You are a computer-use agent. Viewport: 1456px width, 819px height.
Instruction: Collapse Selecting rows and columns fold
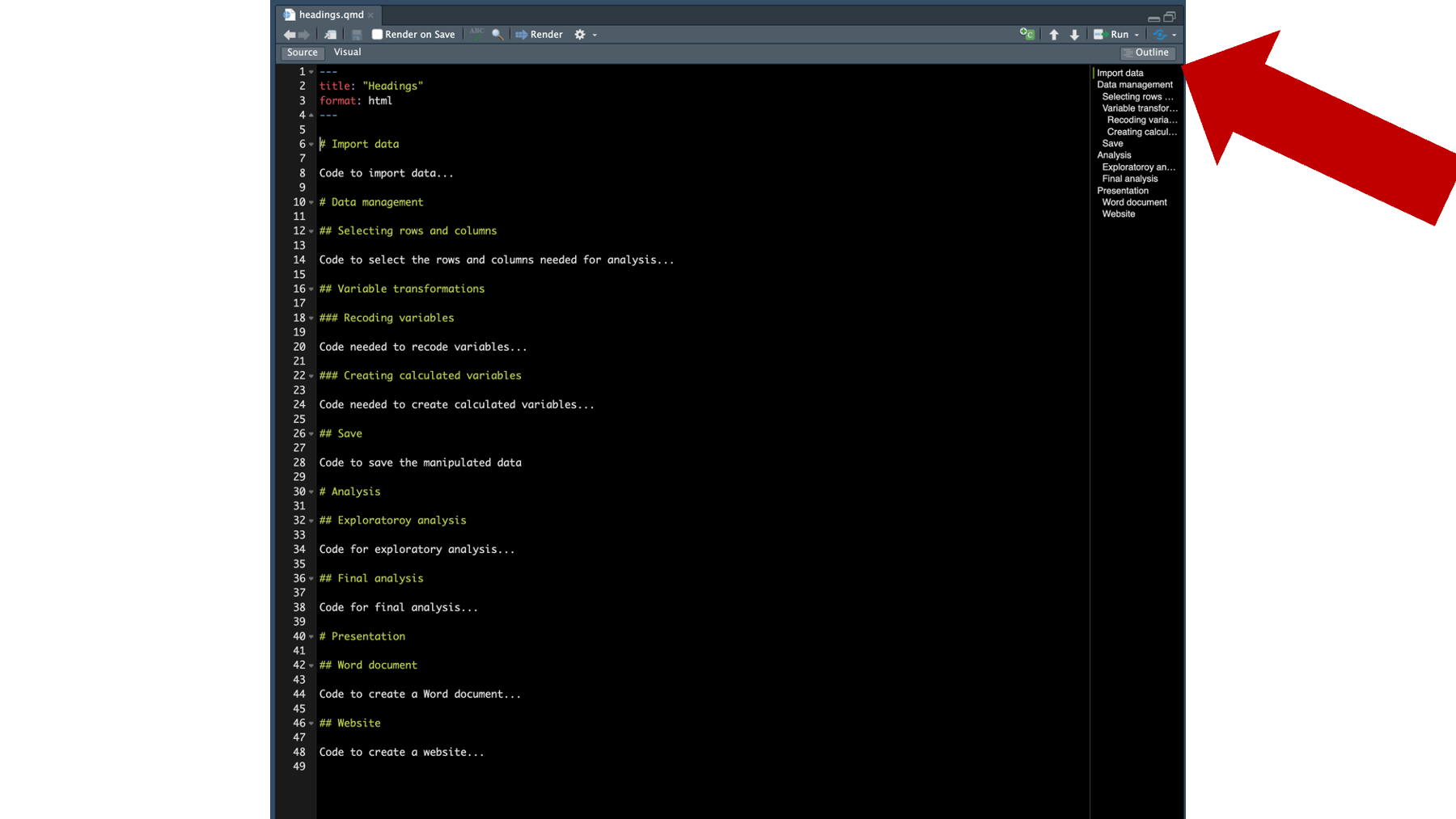(311, 231)
